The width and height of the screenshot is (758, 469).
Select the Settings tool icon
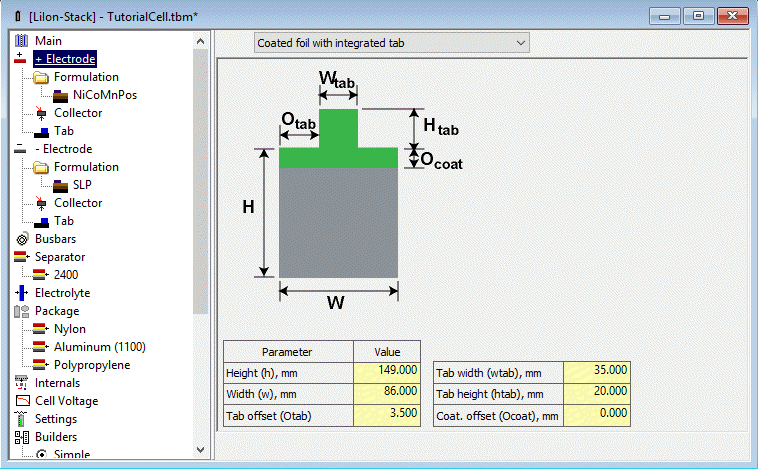[21, 419]
